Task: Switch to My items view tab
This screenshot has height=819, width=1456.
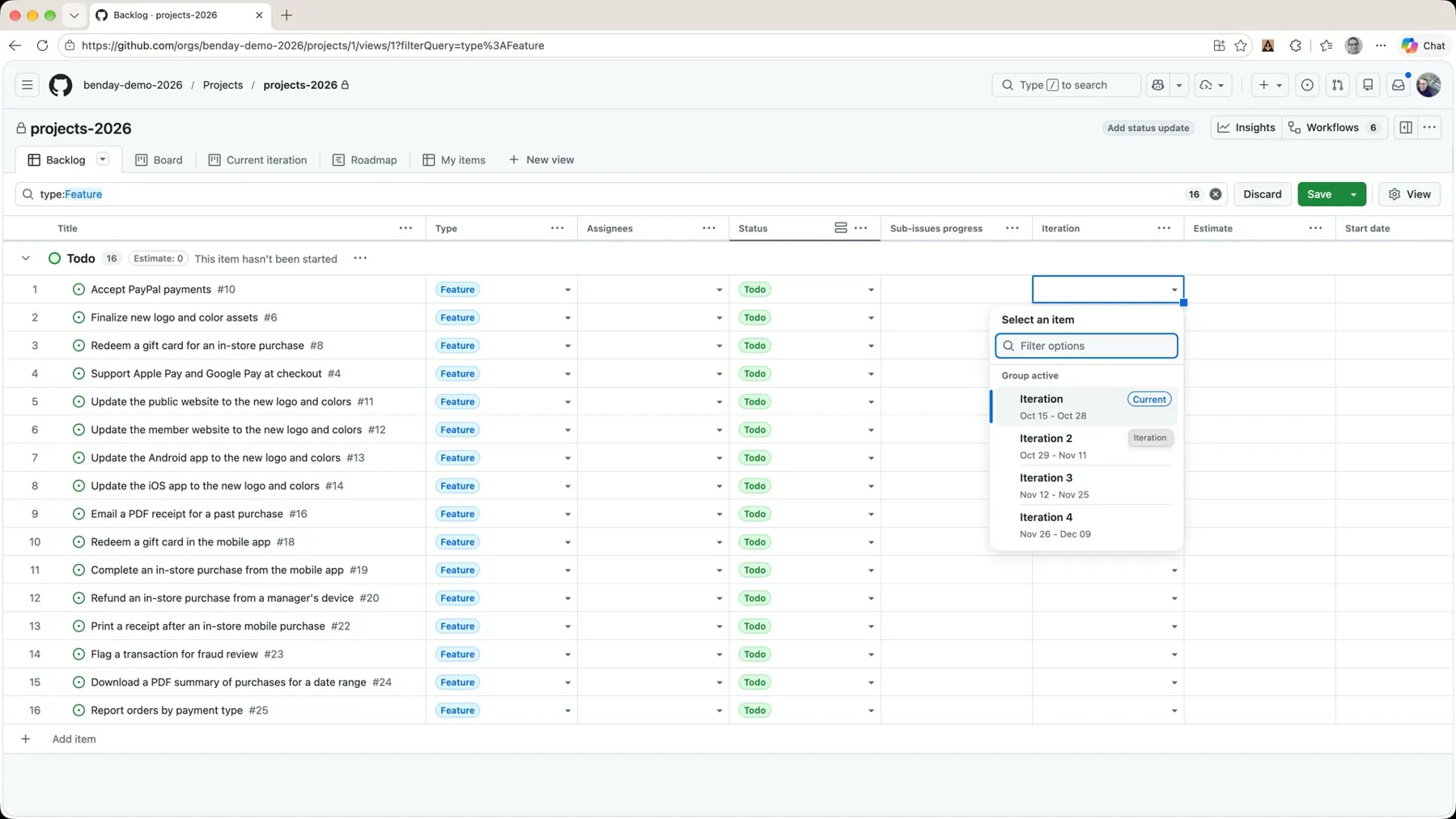Action: 453,160
